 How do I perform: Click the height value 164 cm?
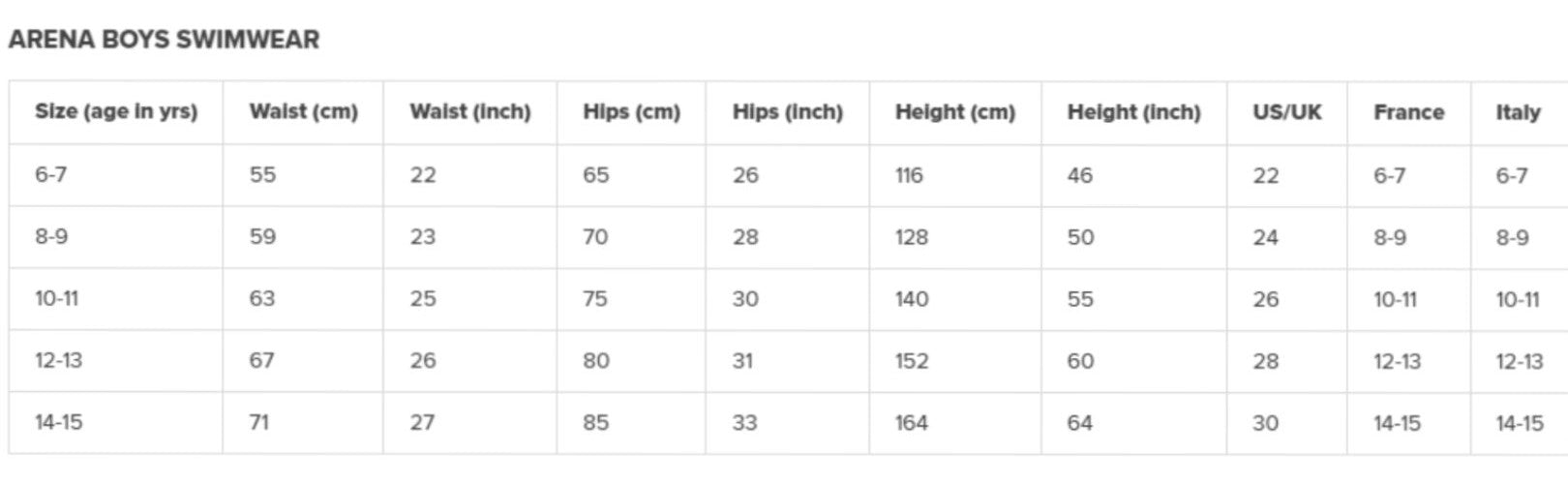pyautogui.click(x=911, y=423)
